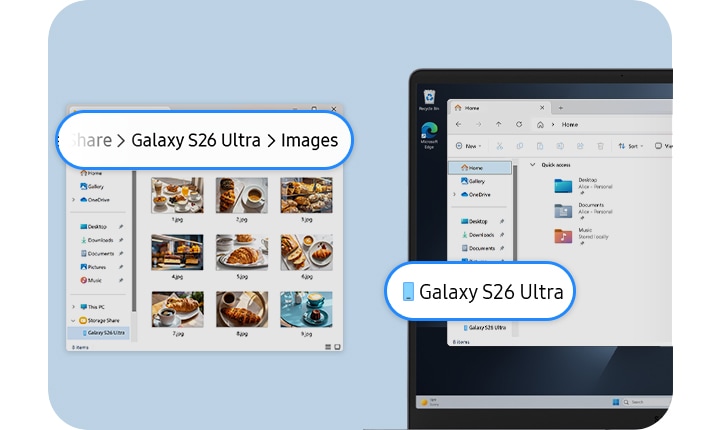Click Home breadcrumb in laptop address bar
Screen dimensions: 720x430
click(569, 124)
